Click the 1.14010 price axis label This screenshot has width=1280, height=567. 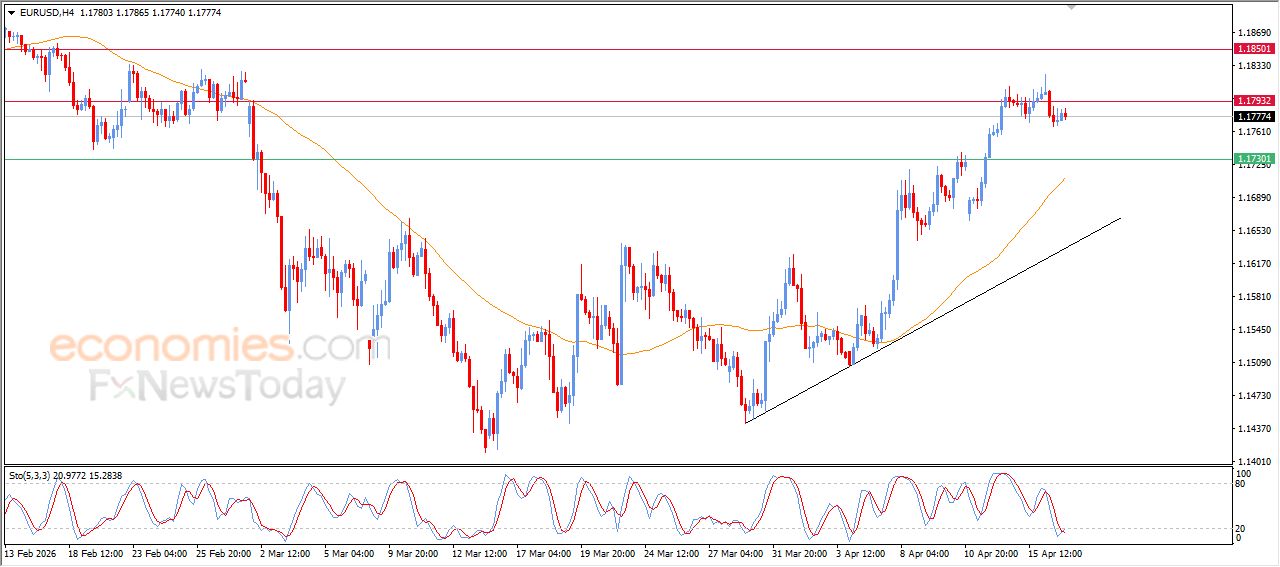[x=1254, y=462]
